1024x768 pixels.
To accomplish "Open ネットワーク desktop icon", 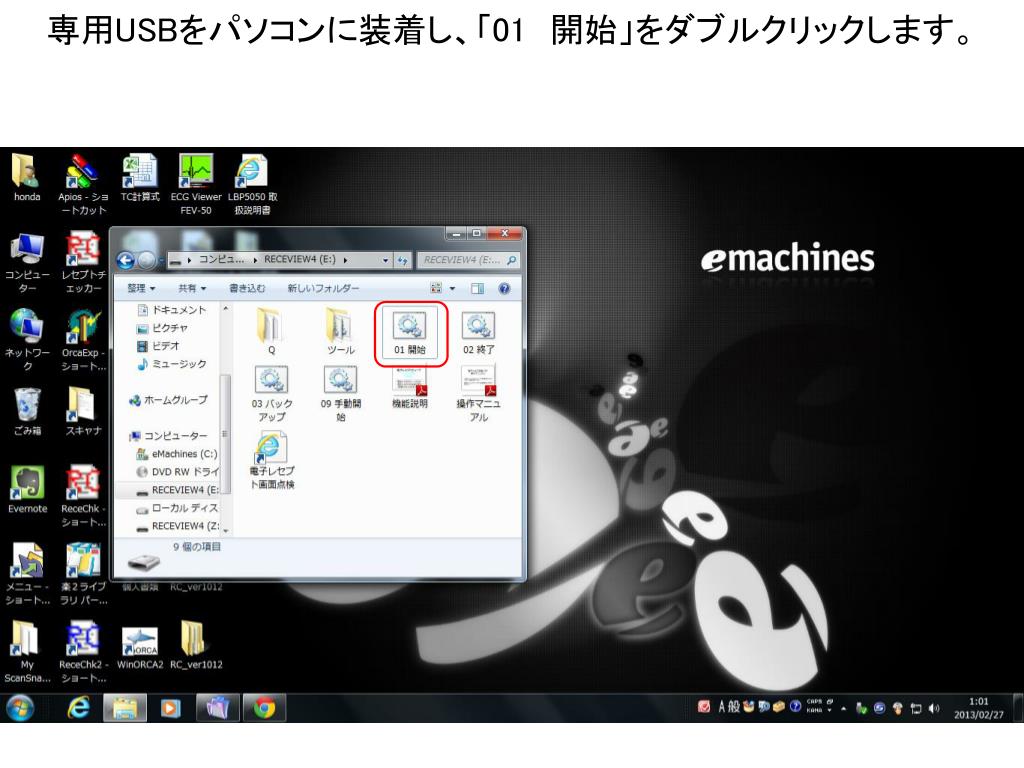I will 27,340.
